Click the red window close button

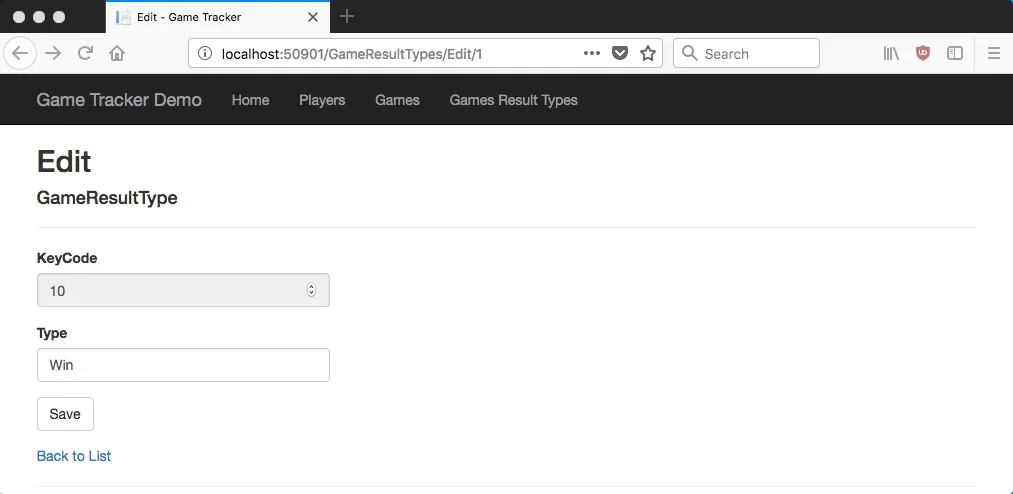(x=19, y=17)
